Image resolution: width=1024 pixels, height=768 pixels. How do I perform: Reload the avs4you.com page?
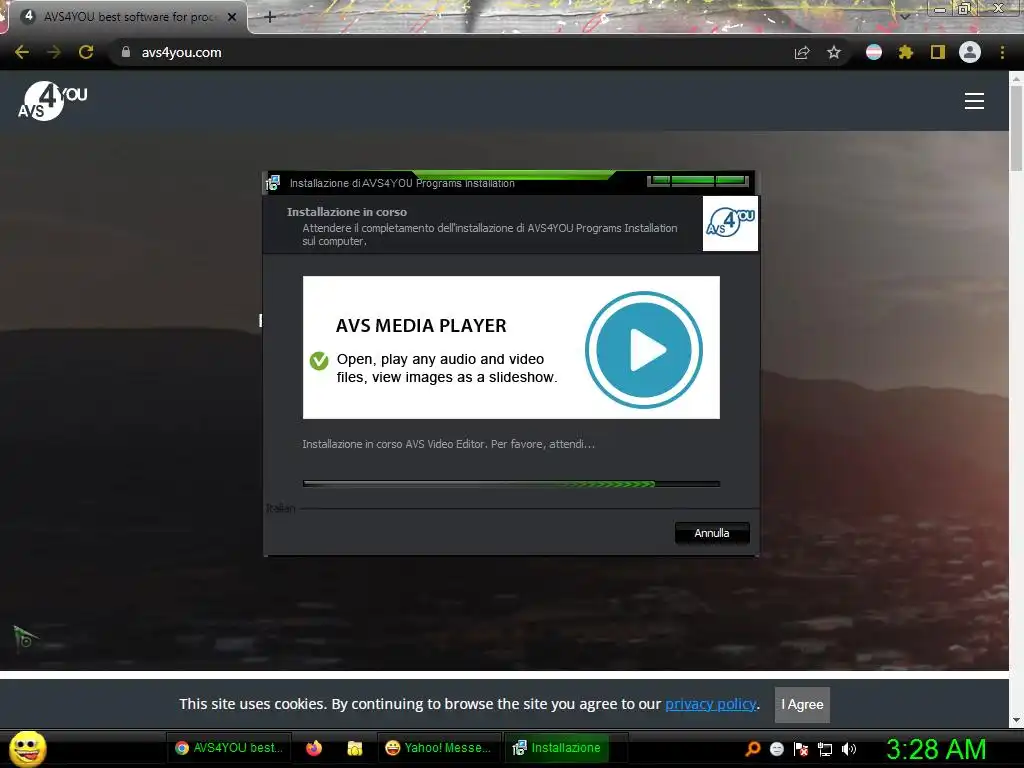pos(86,52)
